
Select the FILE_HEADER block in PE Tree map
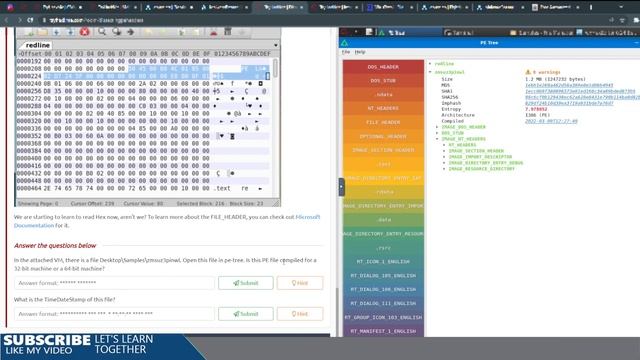click(383, 122)
